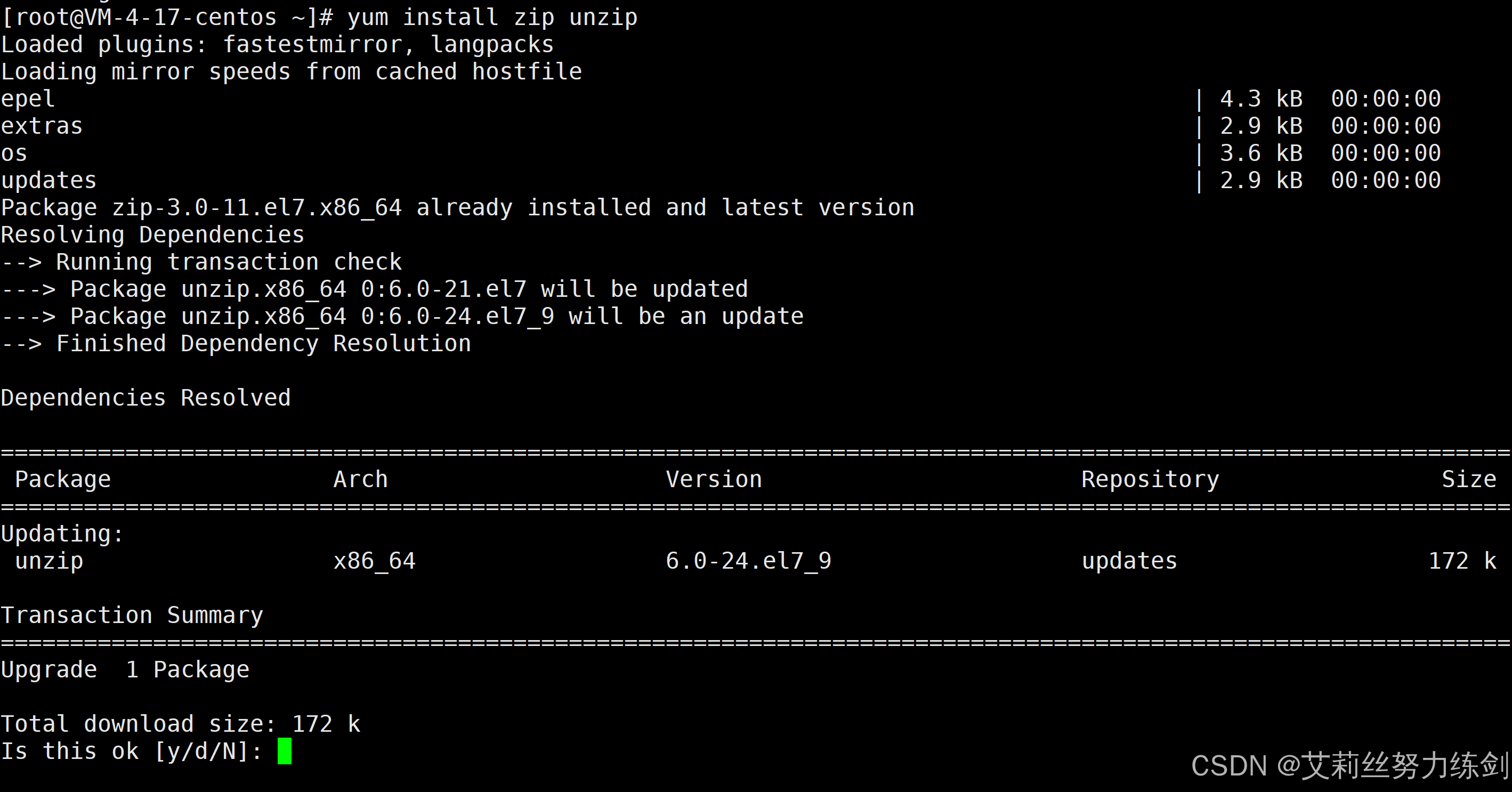
Task: Click the 'Version' column header
Action: click(x=714, y=480)
